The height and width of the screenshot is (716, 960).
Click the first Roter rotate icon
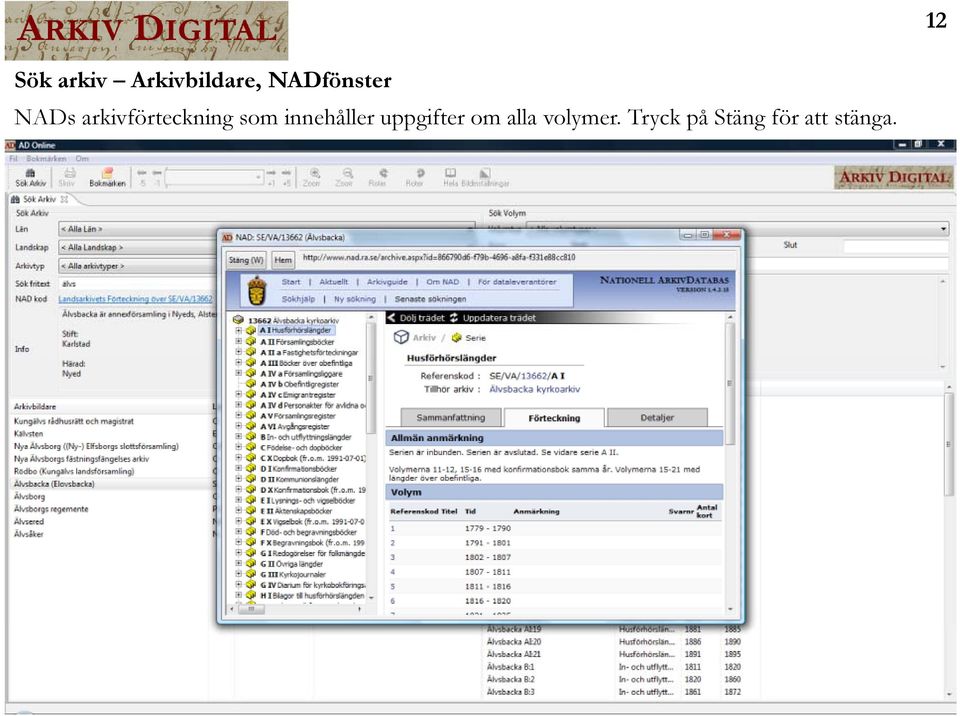(383, 173)
